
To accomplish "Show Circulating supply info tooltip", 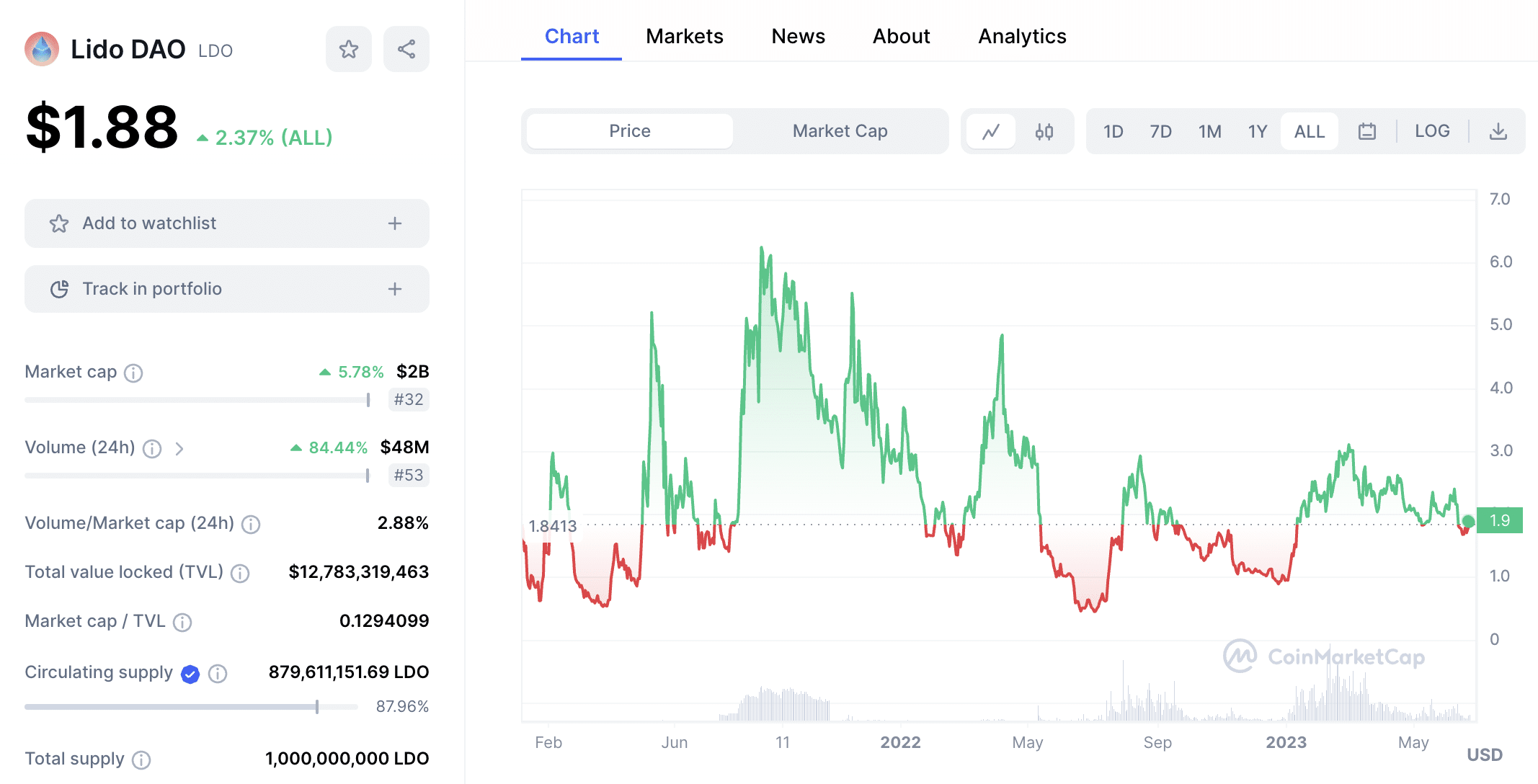I will (218, 673).
